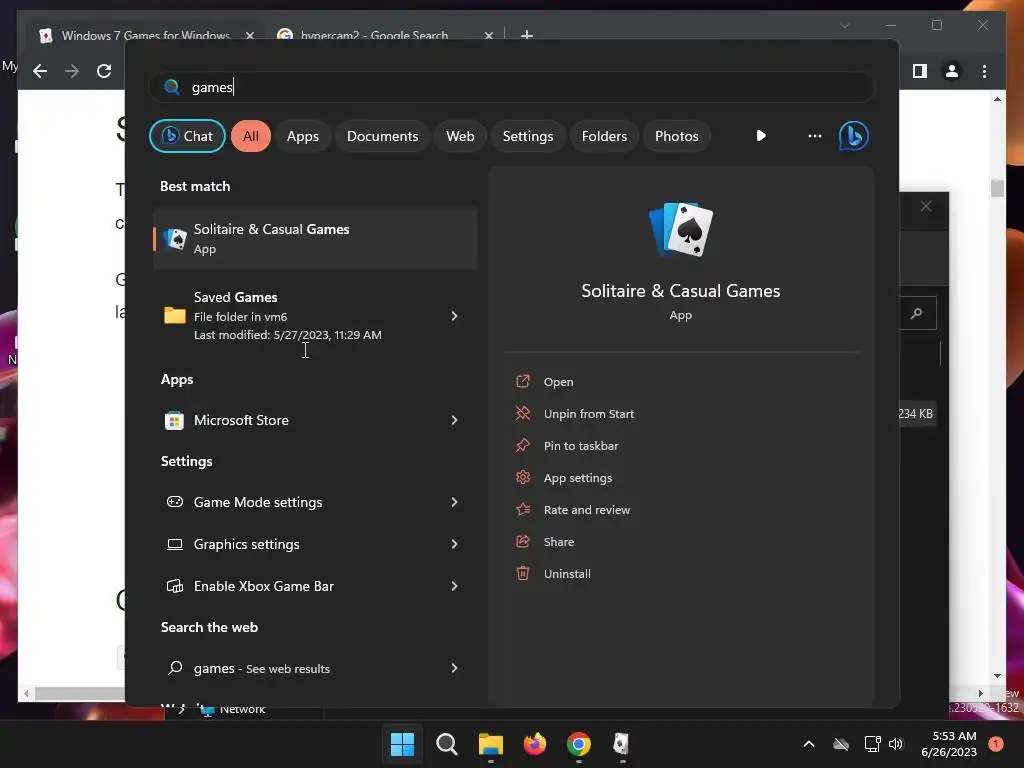
Task: Open App settings action
Action: 577,478
